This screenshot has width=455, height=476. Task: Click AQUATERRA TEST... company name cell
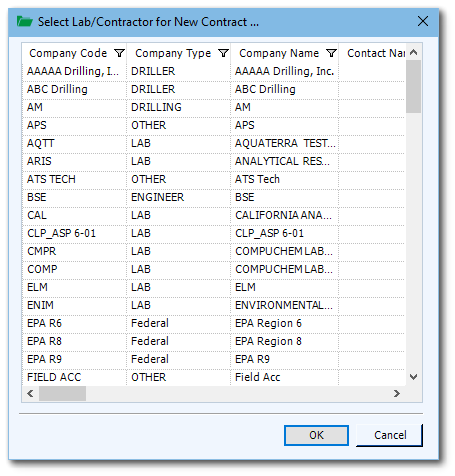coord(284,143)
